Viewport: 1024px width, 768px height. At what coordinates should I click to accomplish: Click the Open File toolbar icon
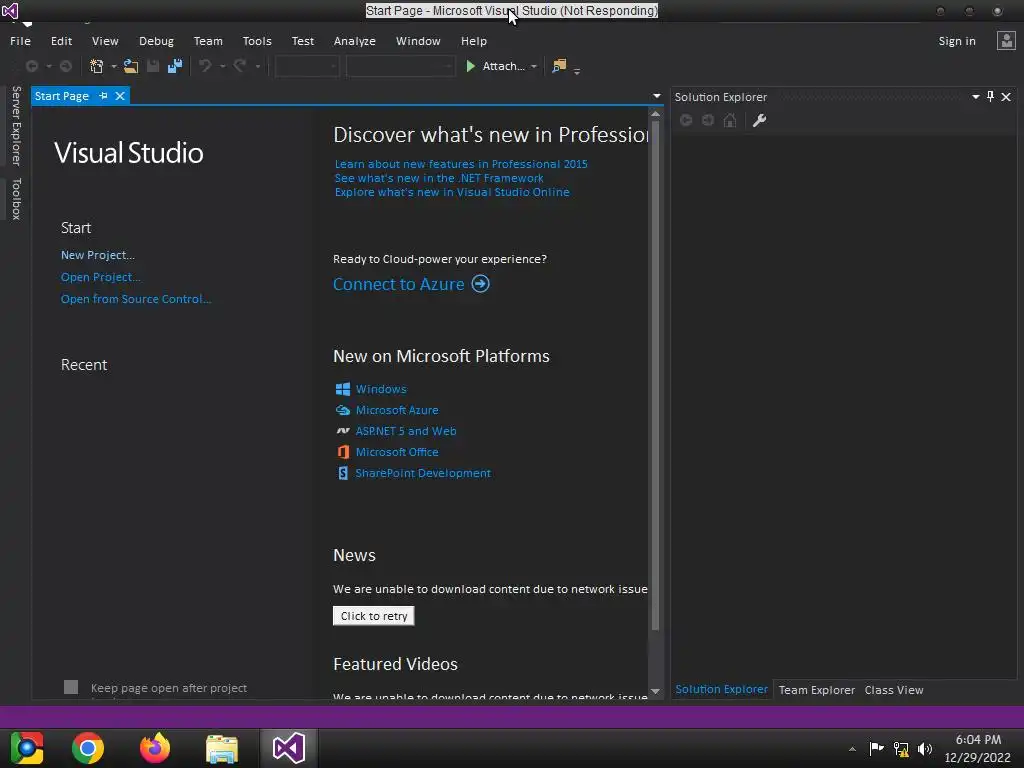tap(131, 66)
